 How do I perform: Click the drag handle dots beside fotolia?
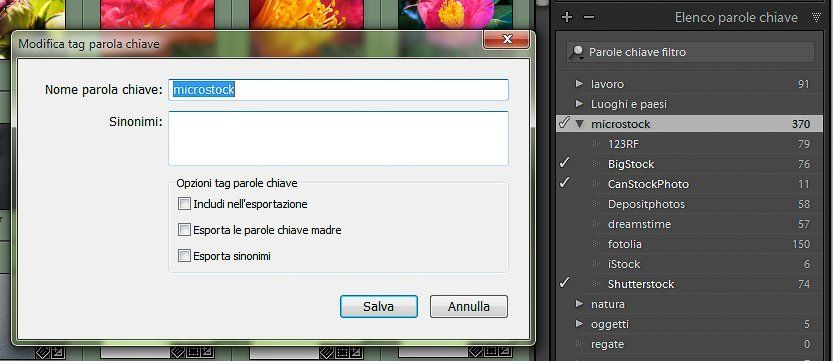coord(597,244)
